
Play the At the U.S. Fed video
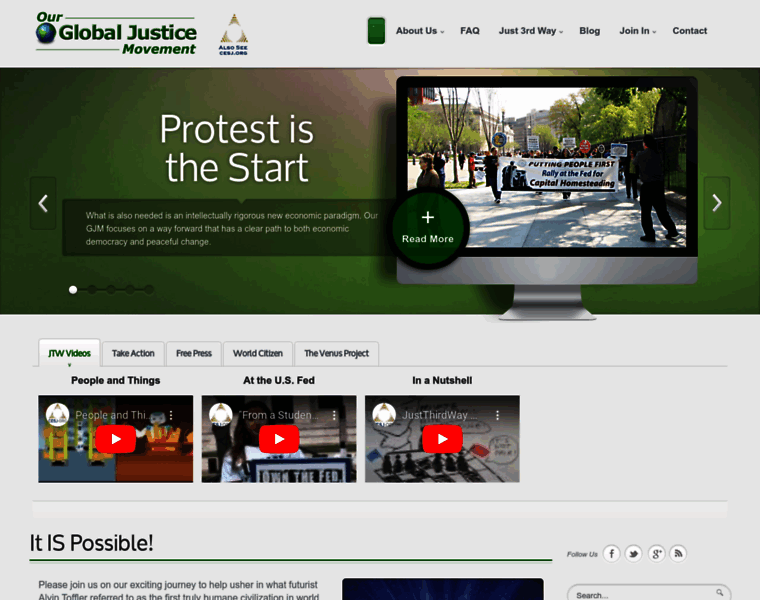point(279,439)
